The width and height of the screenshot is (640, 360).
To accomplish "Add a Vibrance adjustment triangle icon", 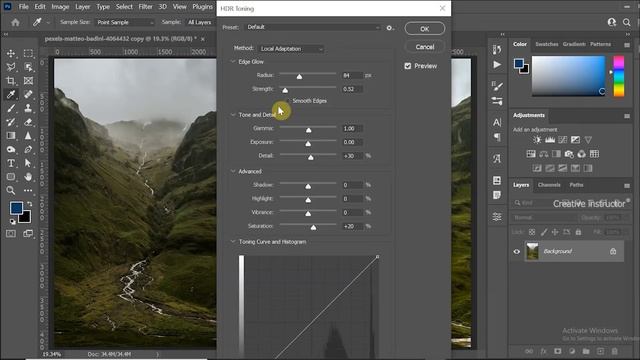I will [x=588, y=140].
